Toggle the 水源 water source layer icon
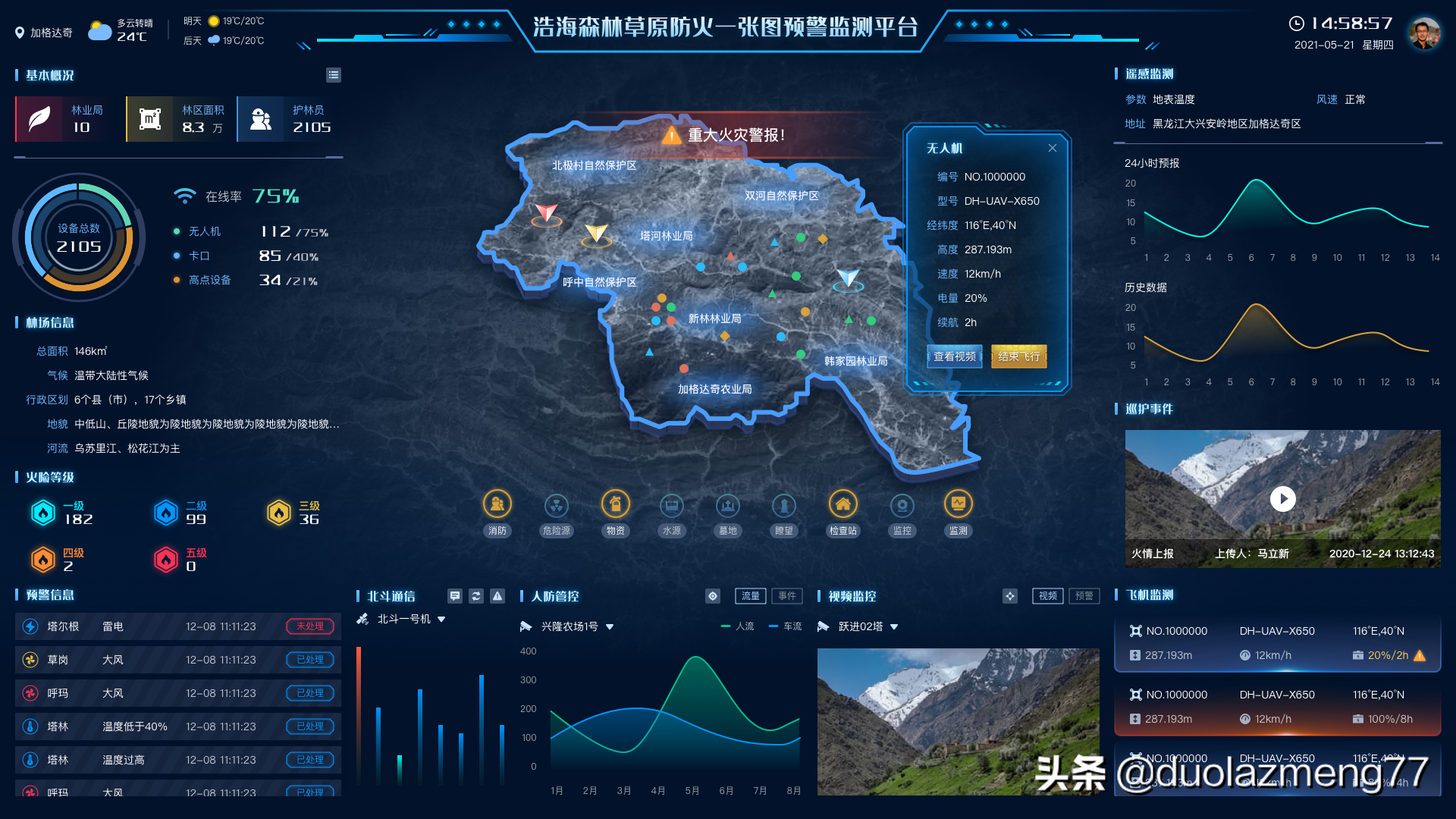 pyautogui.click(x=671, y=505)
